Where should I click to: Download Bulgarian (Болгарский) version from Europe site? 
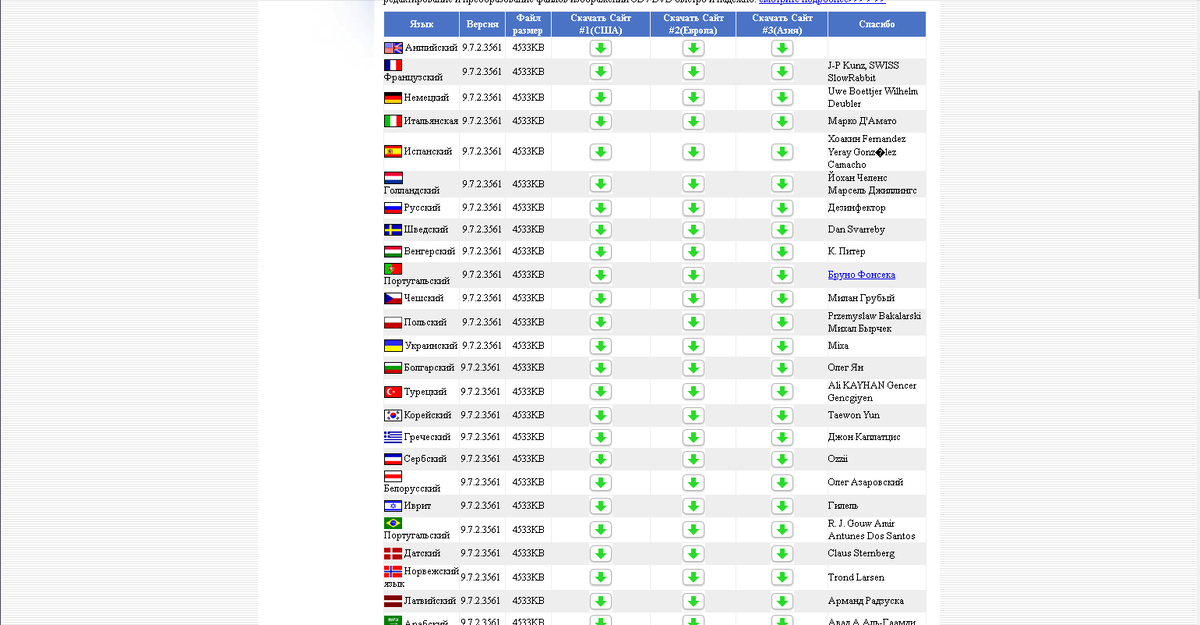pos(693,368)
